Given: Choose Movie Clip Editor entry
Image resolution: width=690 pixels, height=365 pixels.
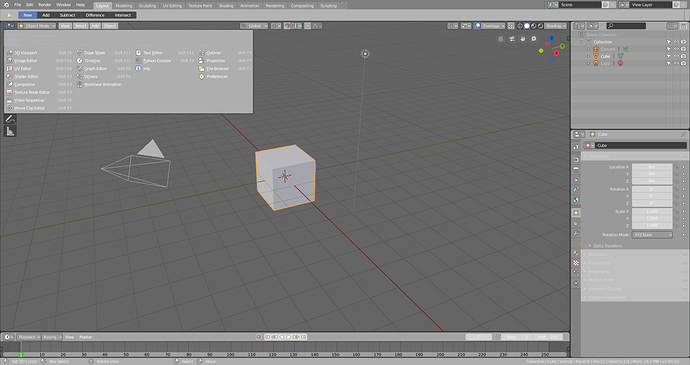Looking at the screenshot, I should 39,108.
